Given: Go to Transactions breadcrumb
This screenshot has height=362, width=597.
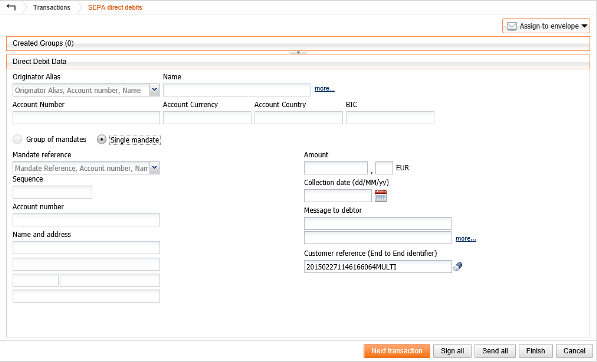Looking at the screenshot, I should (52, 8).
